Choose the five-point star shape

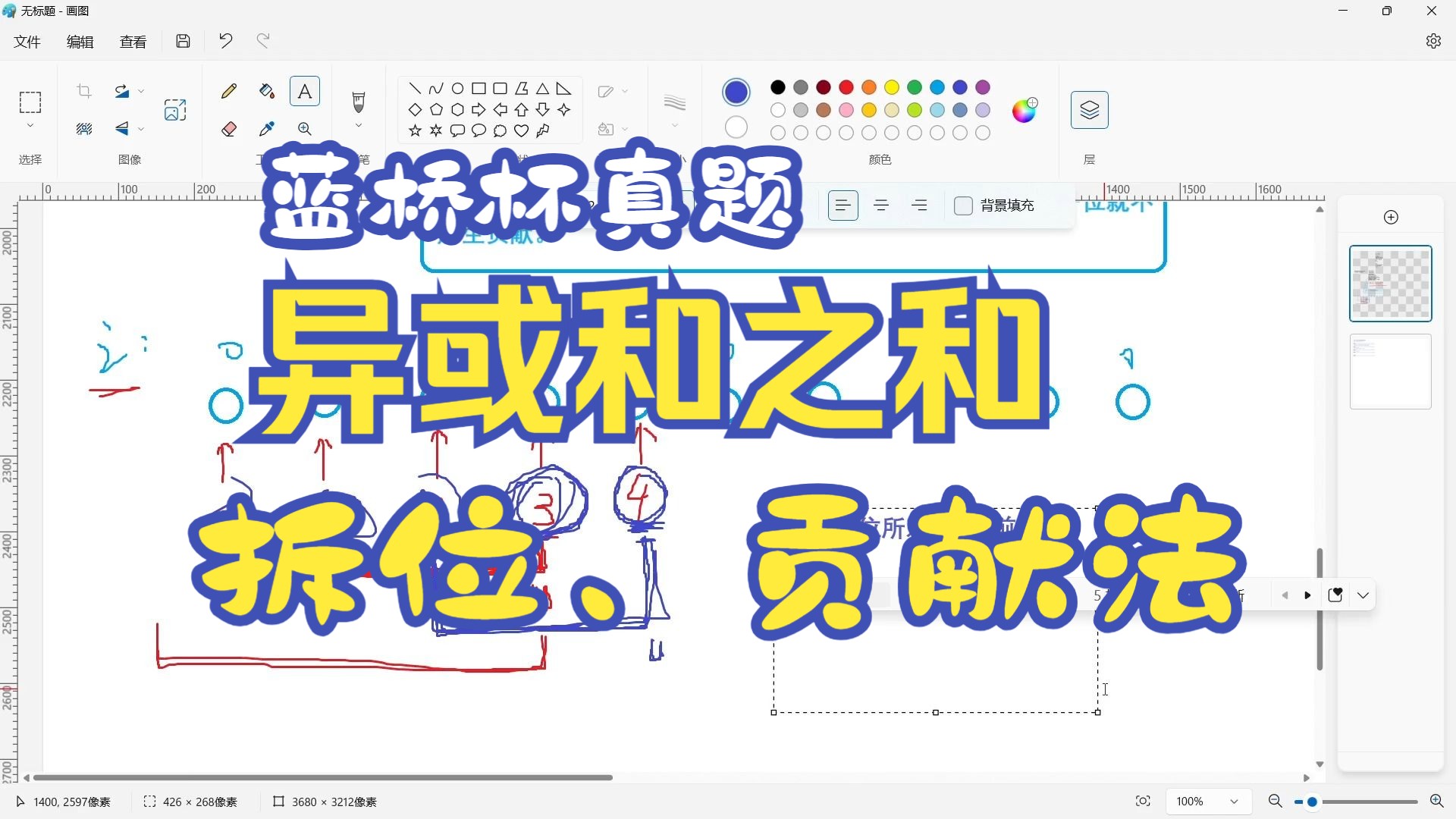(x=415, y=131)
